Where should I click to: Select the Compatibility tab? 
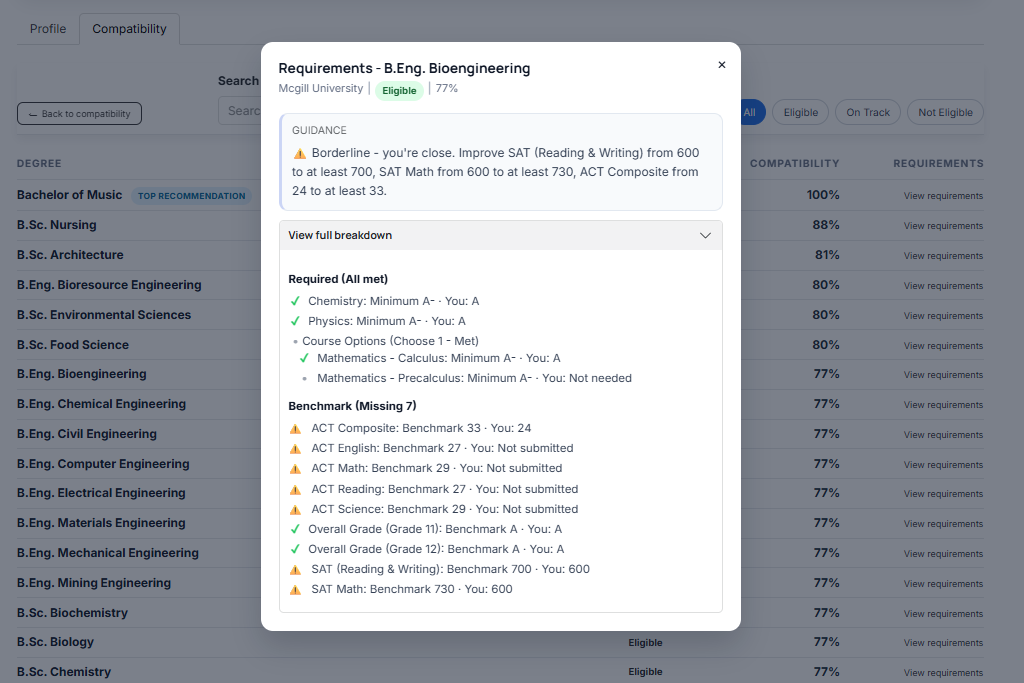(x=129, y=29)
